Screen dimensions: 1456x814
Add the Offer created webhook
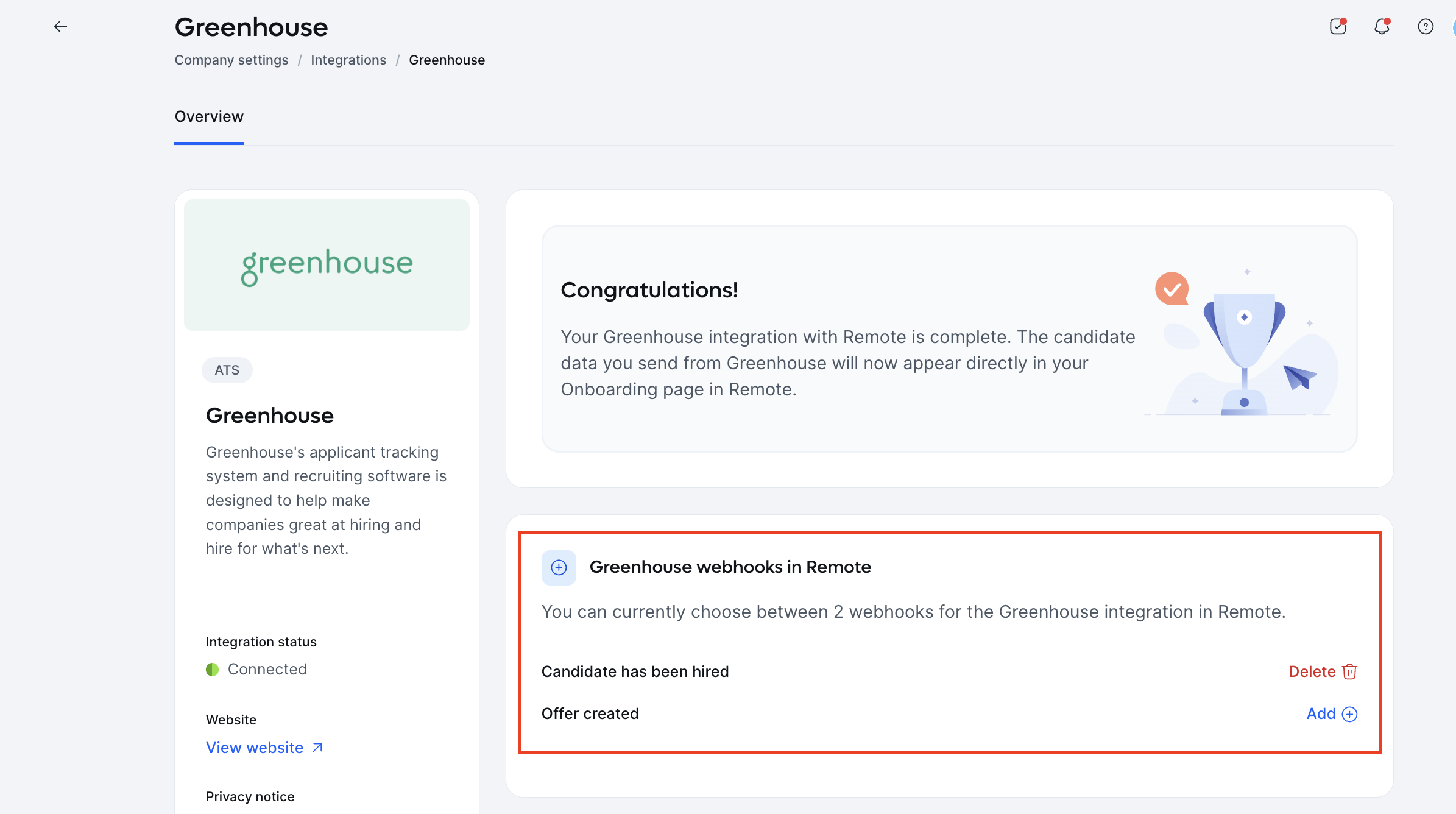point(1332,714)
